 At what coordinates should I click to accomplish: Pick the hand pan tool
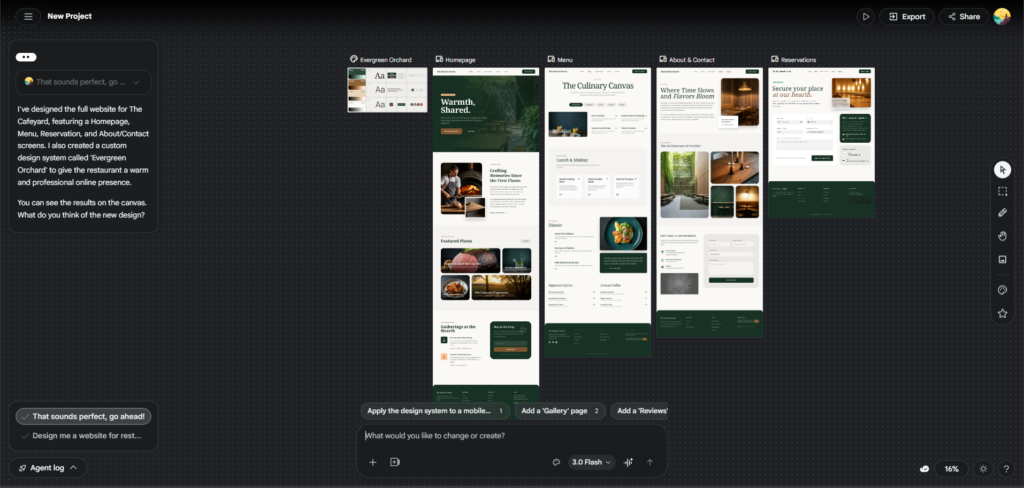click(x=1003, y=236)
